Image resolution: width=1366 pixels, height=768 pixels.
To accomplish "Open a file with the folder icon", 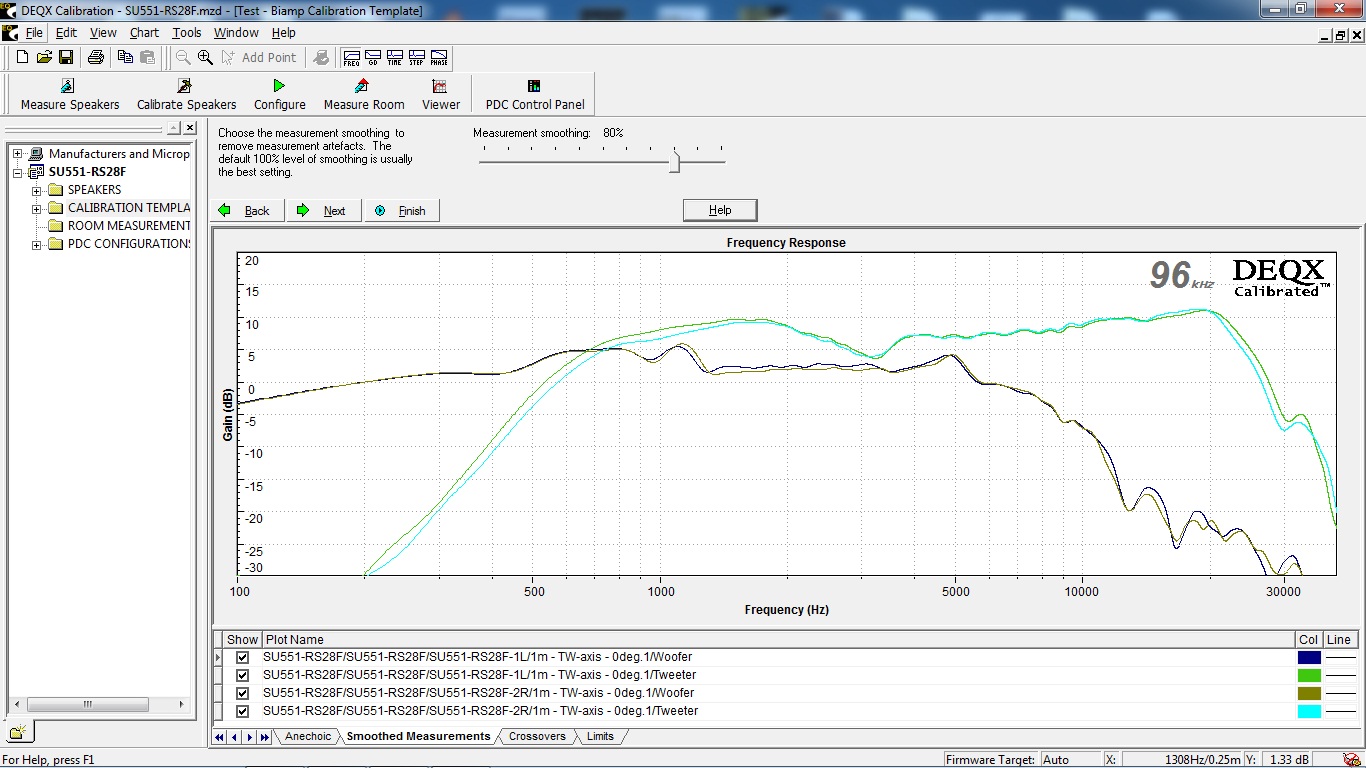I will (44, 58).
